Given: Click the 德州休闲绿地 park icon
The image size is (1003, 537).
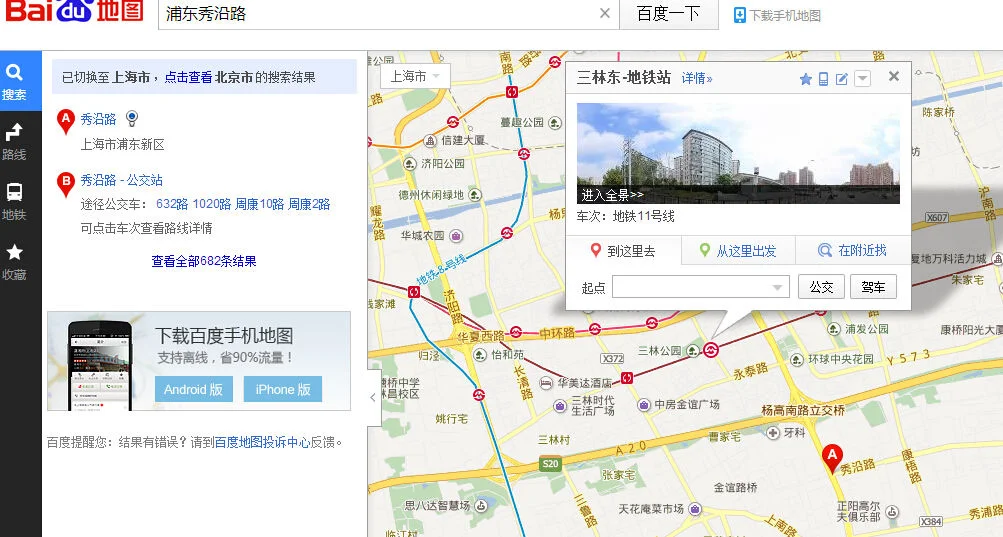Looking at the screenshot, I should coord(475,195).
